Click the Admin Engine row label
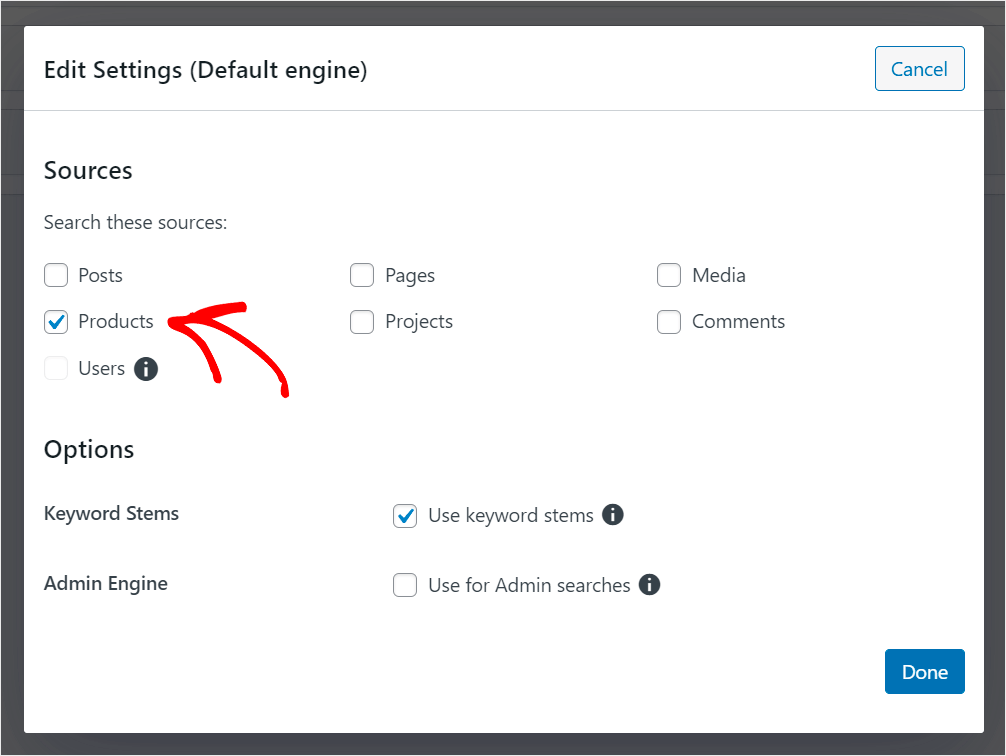1006x756 pixels. pyautogui.click(x=106, y=584)
